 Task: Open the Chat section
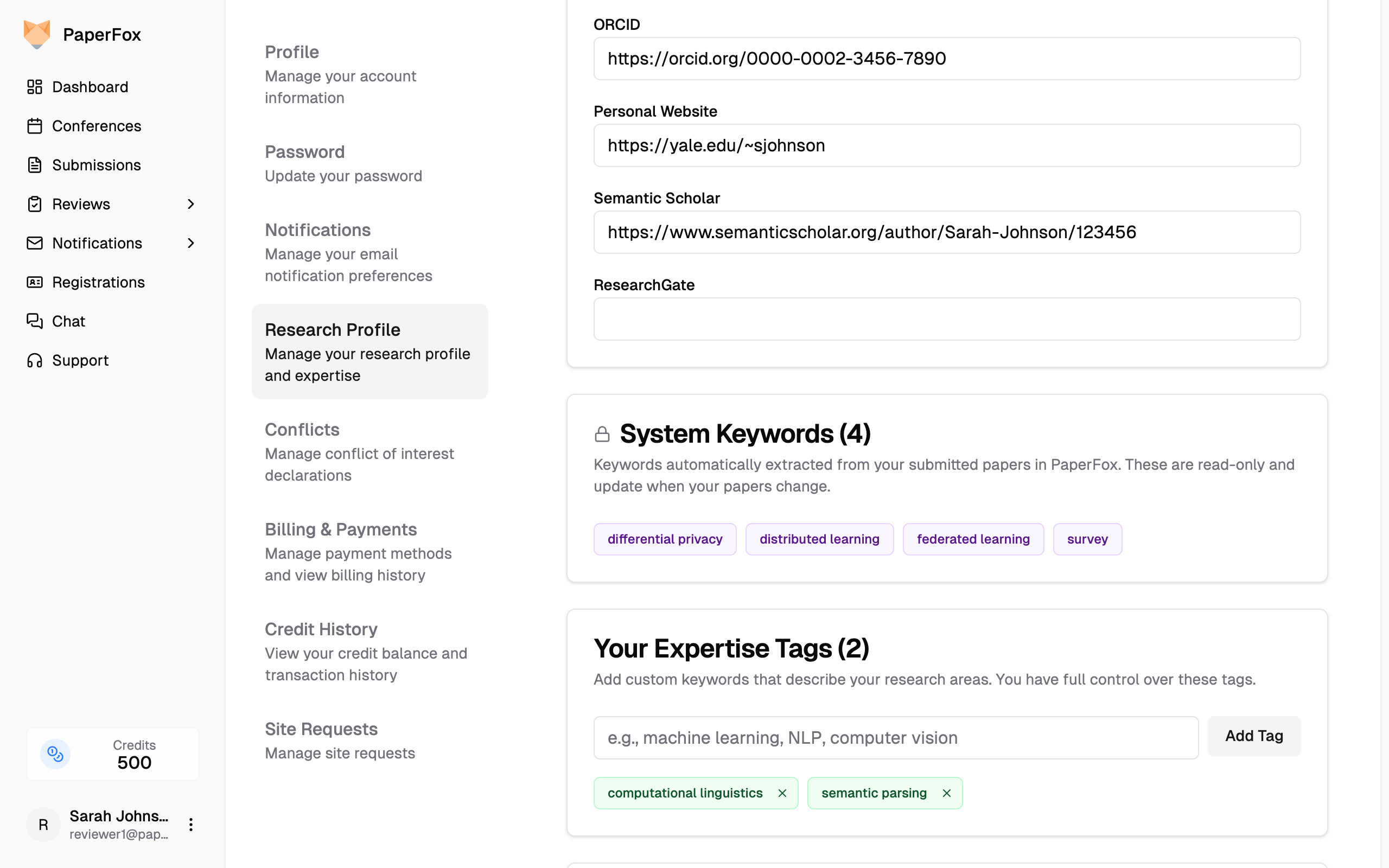pos(68,321)
